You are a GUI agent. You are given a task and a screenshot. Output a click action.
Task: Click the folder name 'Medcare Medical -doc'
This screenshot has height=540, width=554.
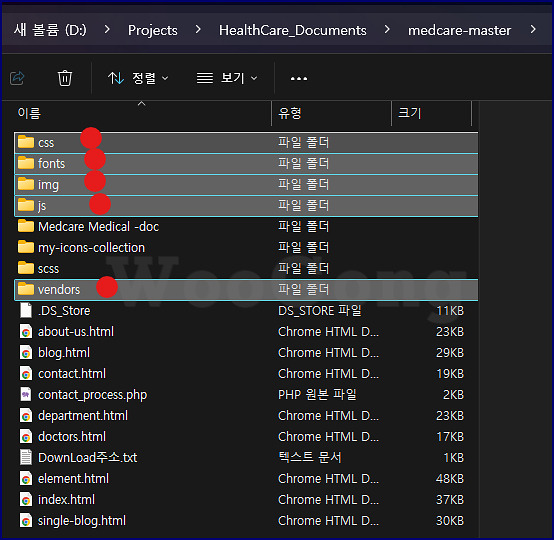99,226
